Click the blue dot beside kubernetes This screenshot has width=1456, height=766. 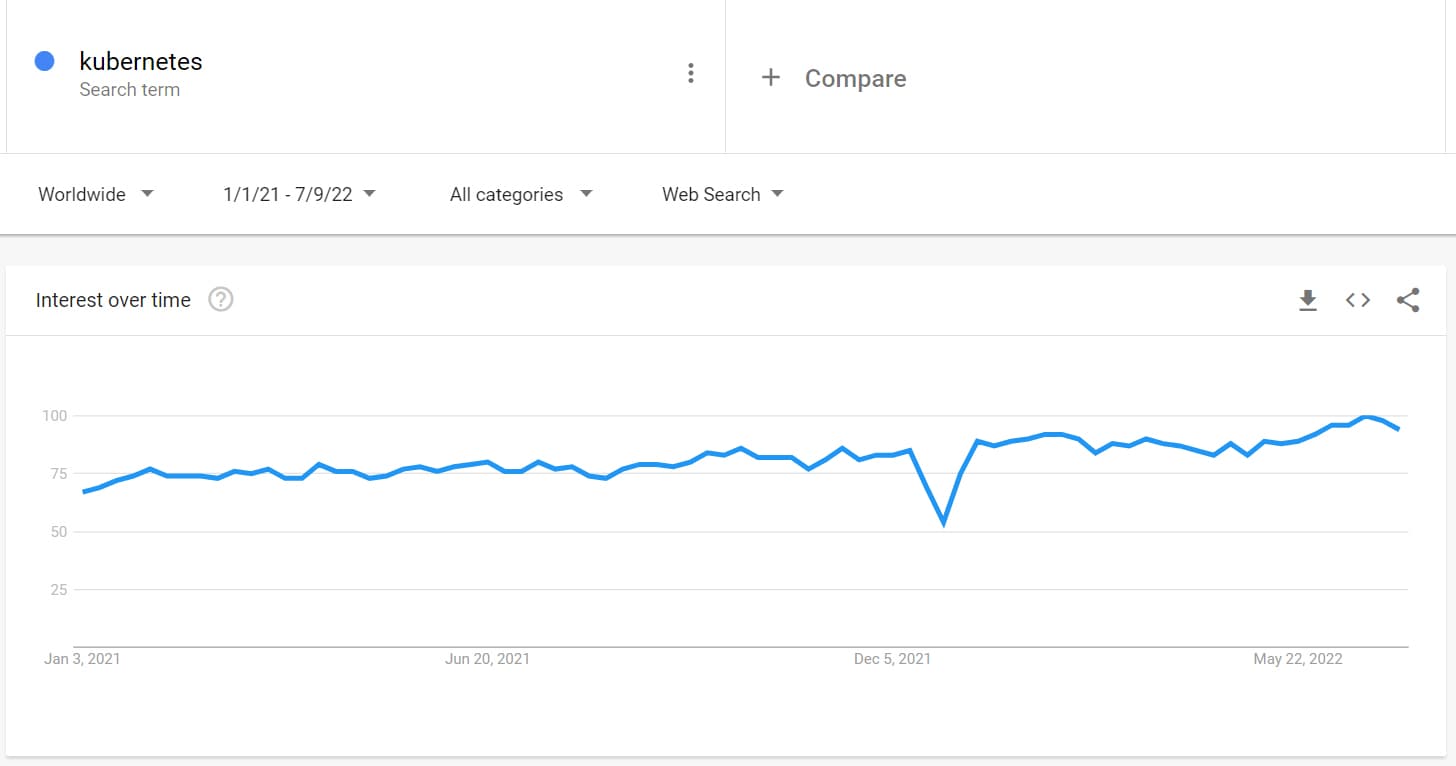pos(44,61)
